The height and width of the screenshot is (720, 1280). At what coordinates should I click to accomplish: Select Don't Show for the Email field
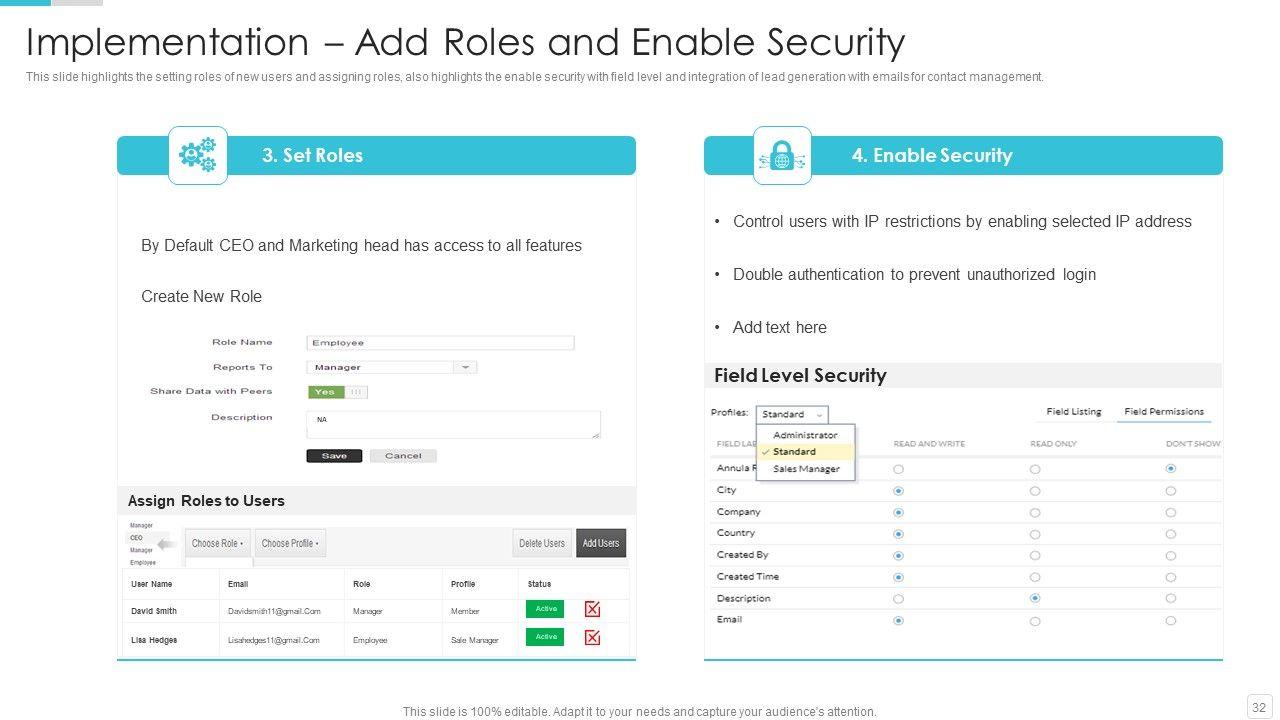click(x=1171, y=621)
